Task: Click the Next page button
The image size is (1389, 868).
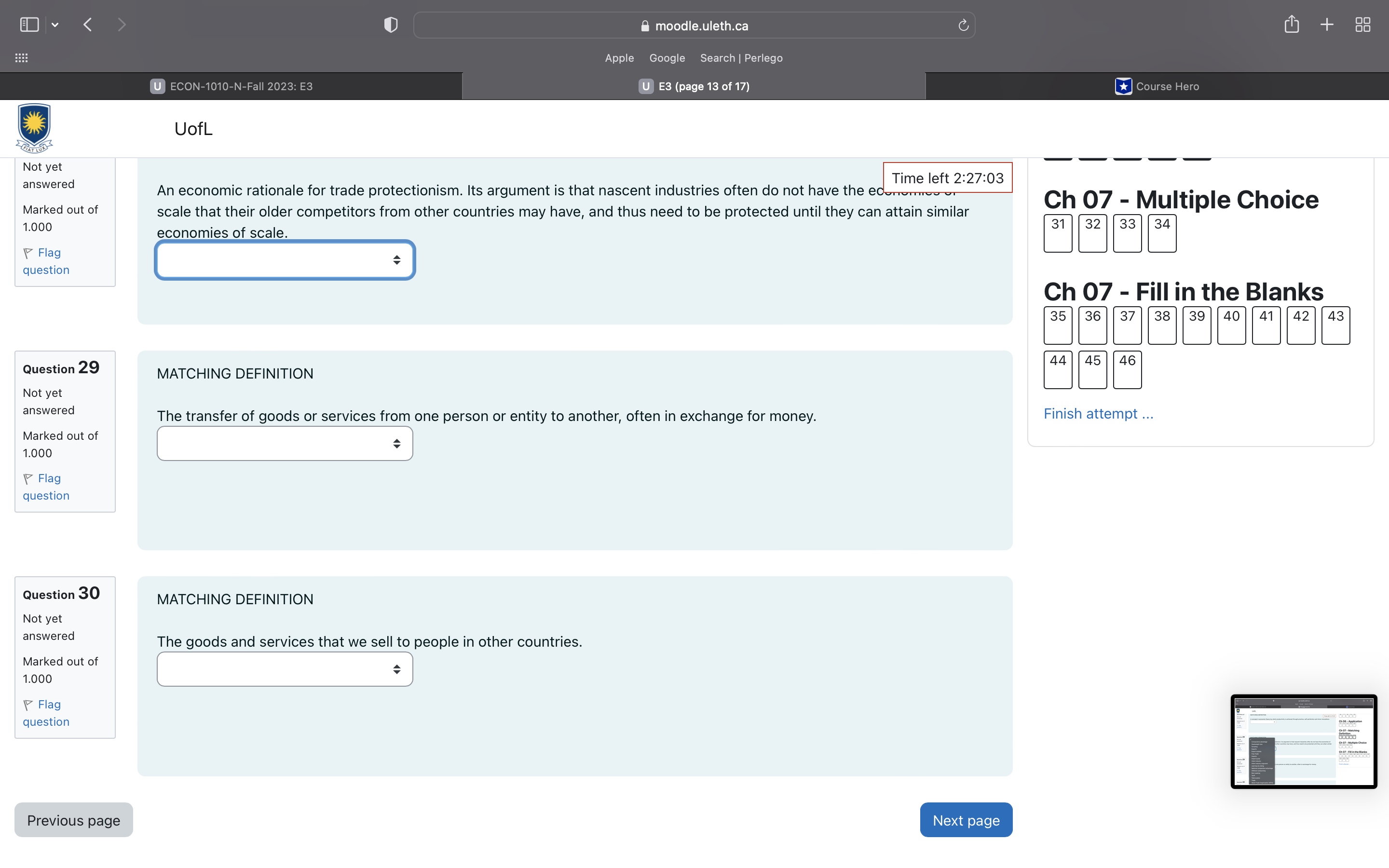Action: 966,820
